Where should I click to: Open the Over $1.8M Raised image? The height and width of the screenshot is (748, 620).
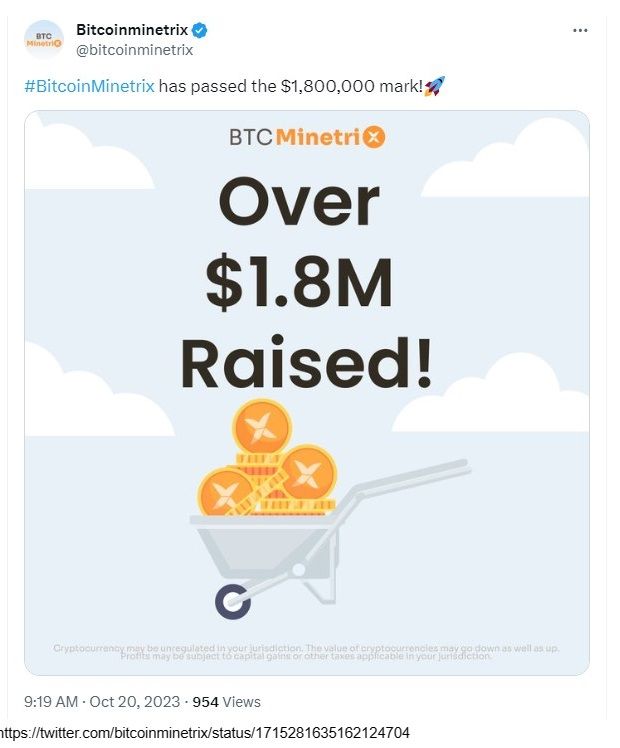pos(307,393)
